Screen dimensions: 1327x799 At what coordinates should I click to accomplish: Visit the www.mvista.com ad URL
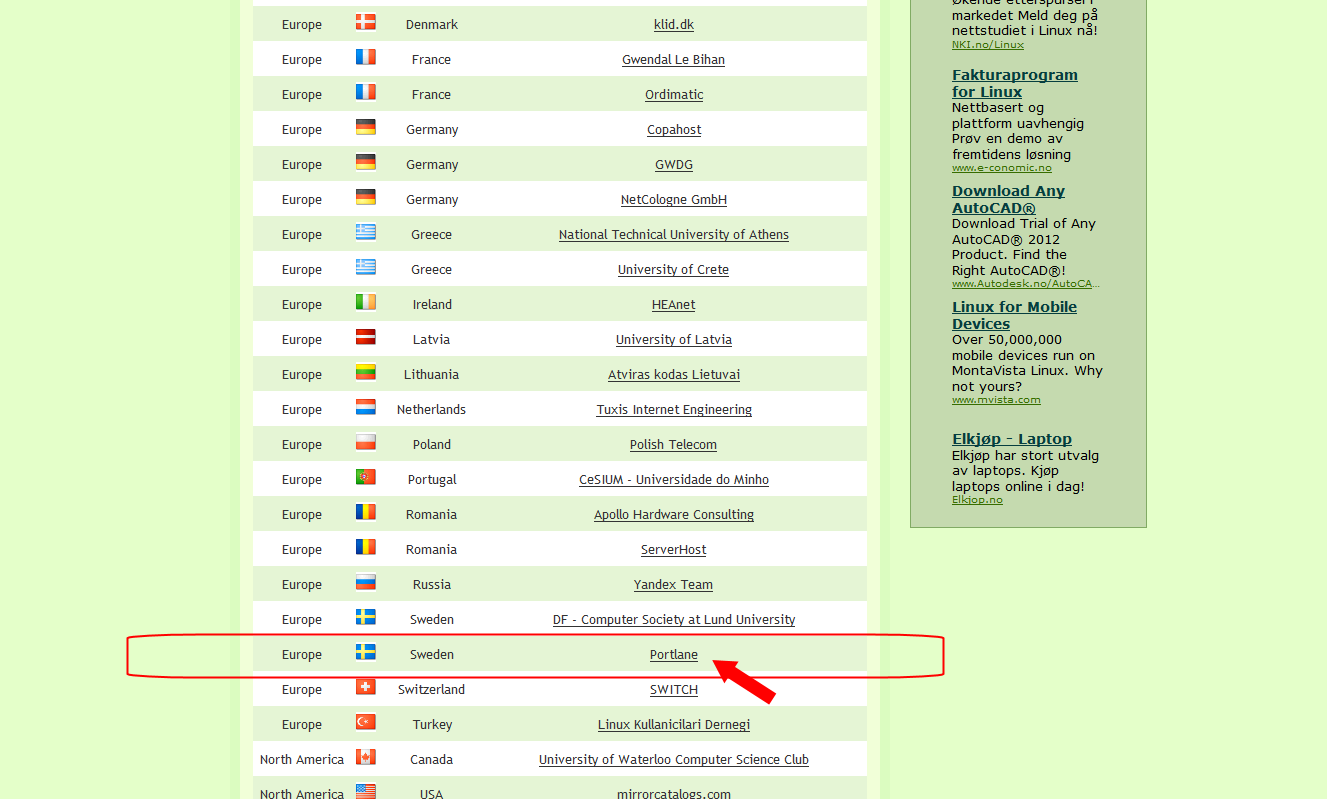pos(996,400)
